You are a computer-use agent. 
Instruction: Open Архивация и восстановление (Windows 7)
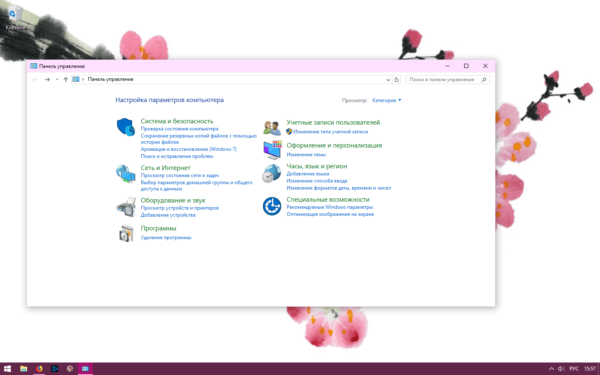tap(189, 149)
